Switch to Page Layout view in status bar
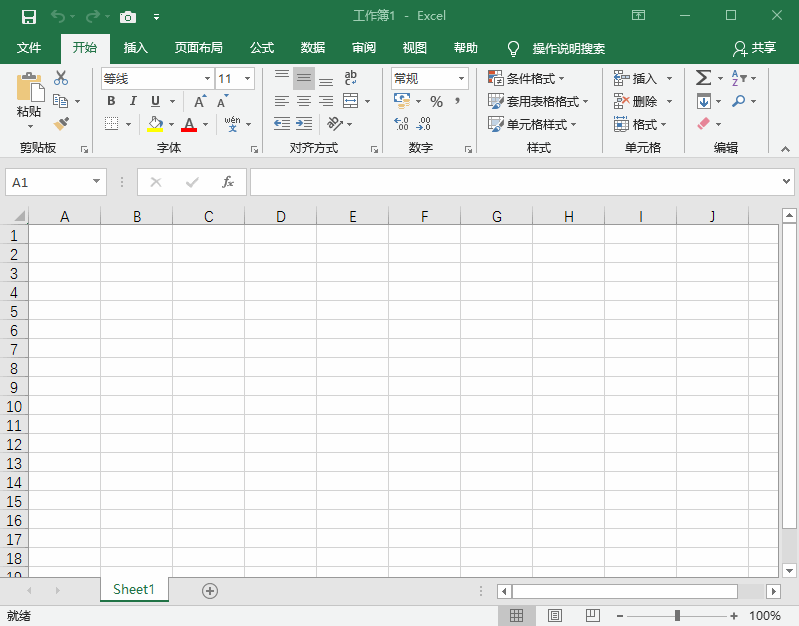 (555, 615)
